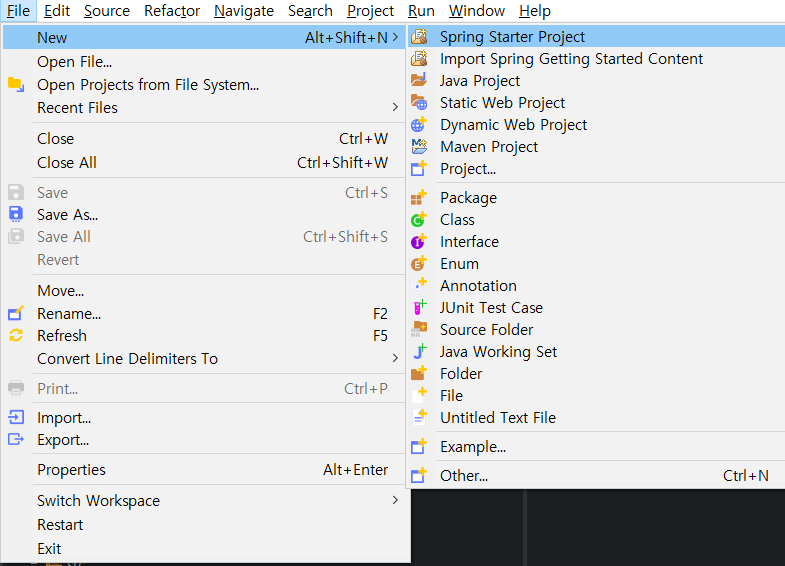
Task: Expand the New submenu arrow
Action: pos(396,38)
